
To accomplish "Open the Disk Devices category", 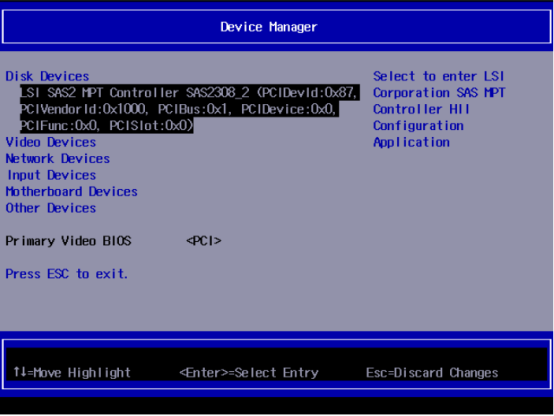I will click(x=47, y=76).
